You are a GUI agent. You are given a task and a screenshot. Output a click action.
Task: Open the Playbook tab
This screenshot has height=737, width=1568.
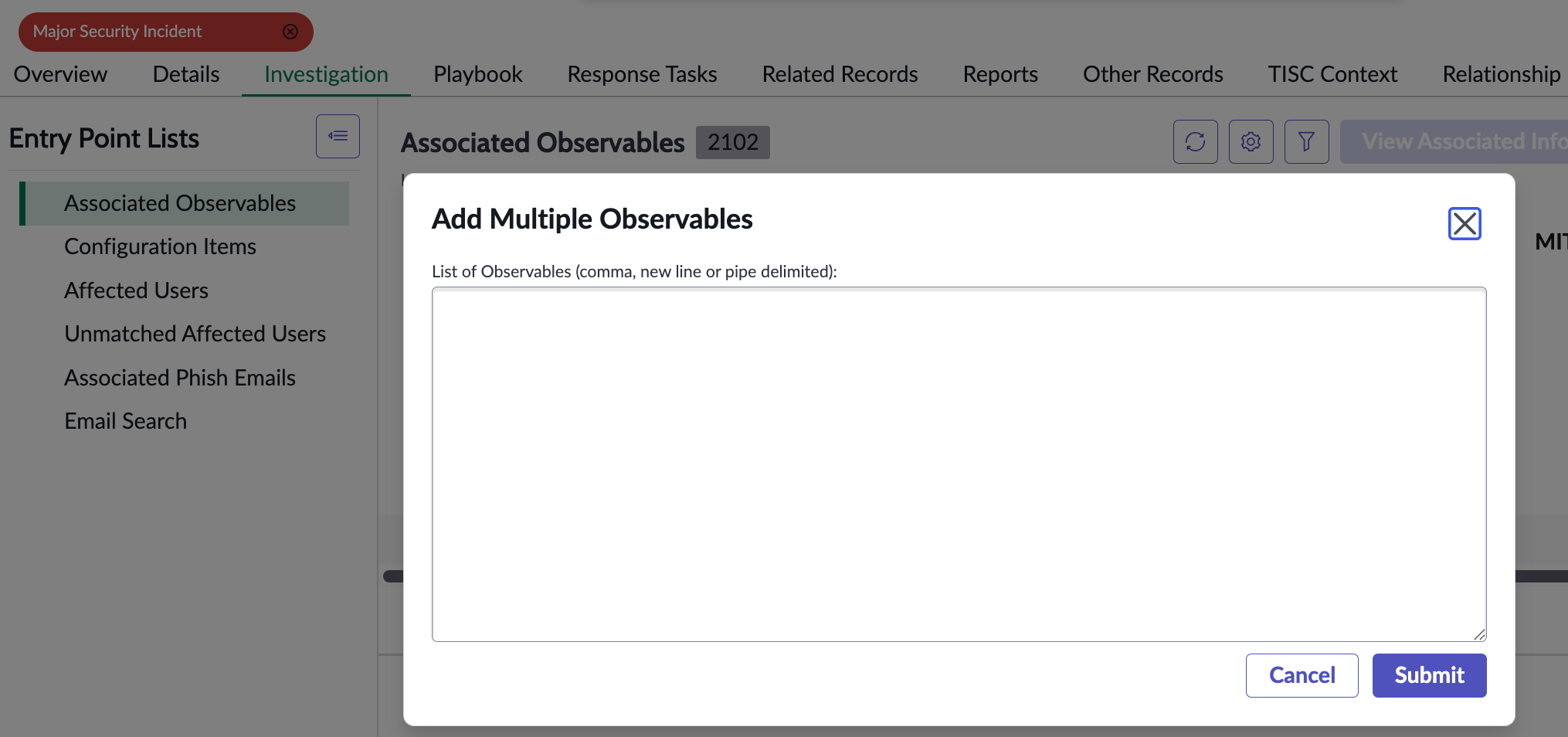click(x=477, y=74)
